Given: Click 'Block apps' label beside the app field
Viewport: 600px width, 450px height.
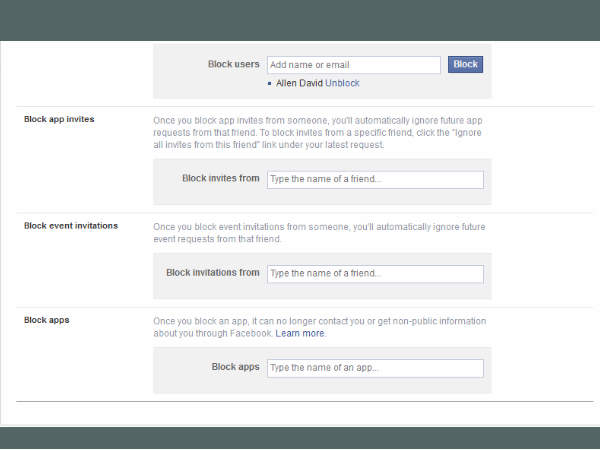Looking at the screenshot, I should point(235,367).
